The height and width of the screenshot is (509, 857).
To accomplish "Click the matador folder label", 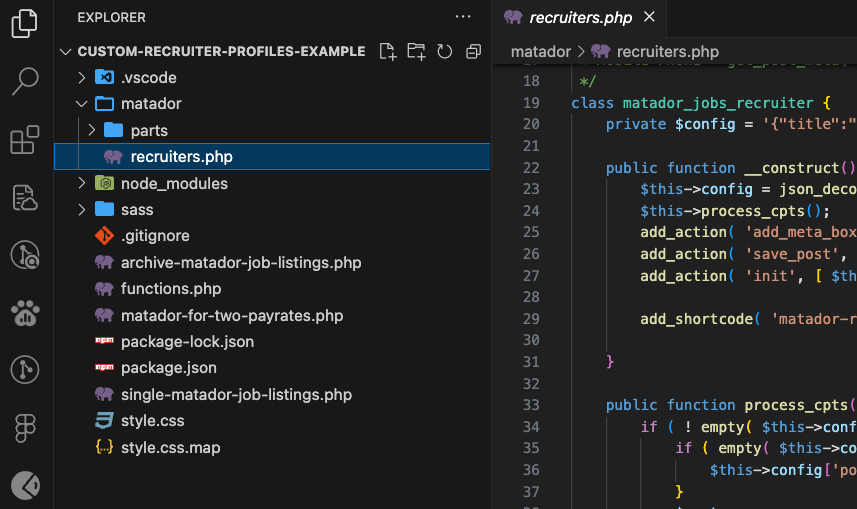I will [151, 104].
